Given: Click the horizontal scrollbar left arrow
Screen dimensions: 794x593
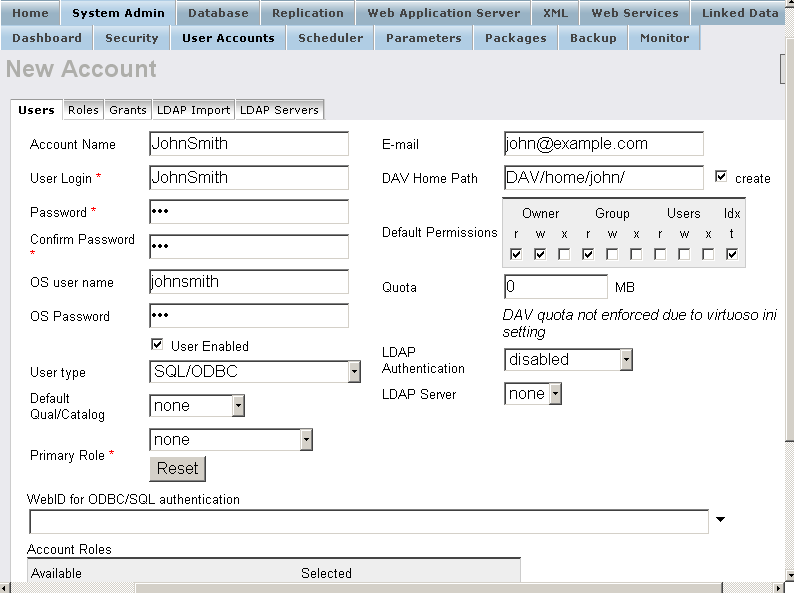Looking at the screenshot, I should click(5, 588).
